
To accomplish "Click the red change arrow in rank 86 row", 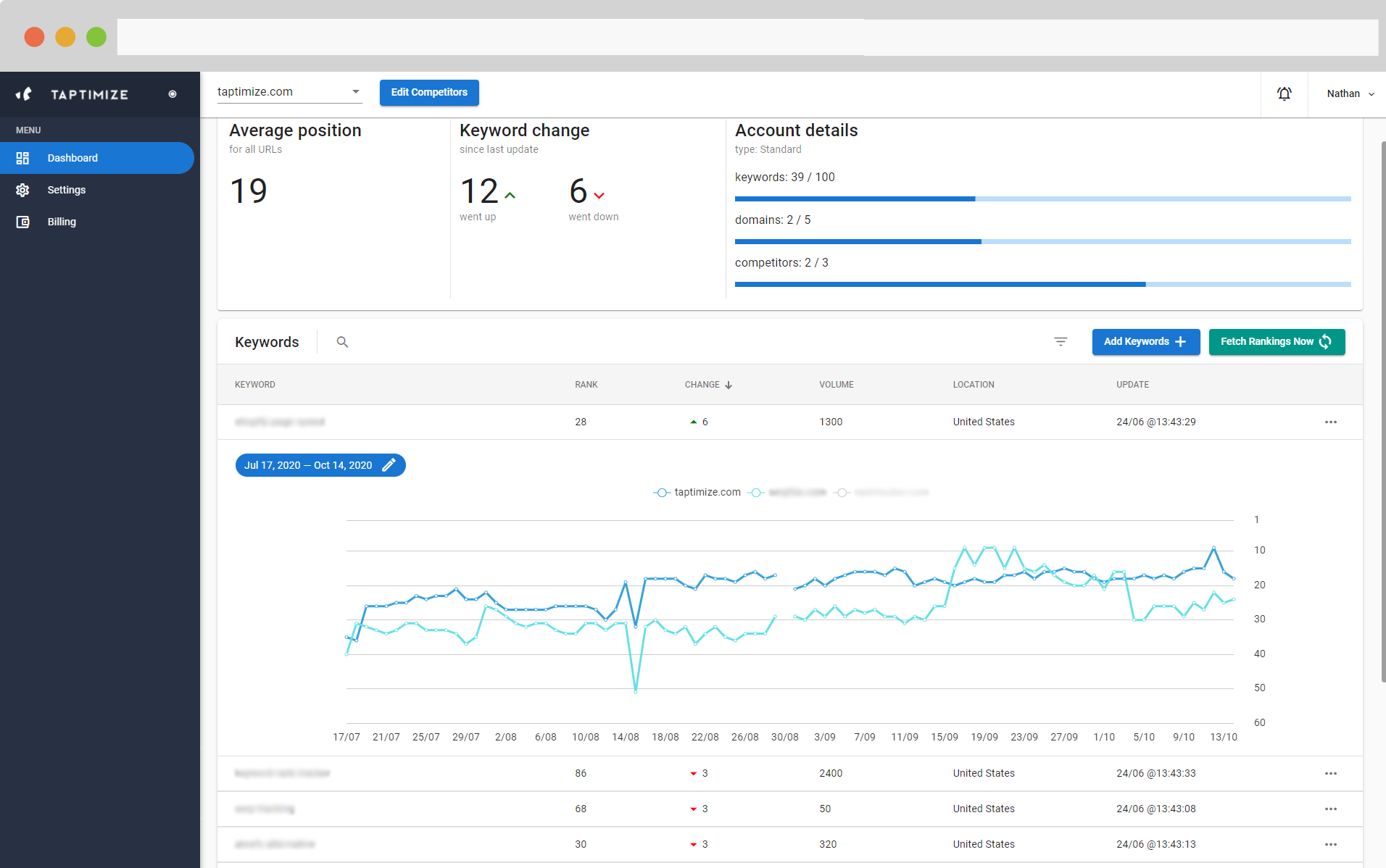I will (694, 774).
